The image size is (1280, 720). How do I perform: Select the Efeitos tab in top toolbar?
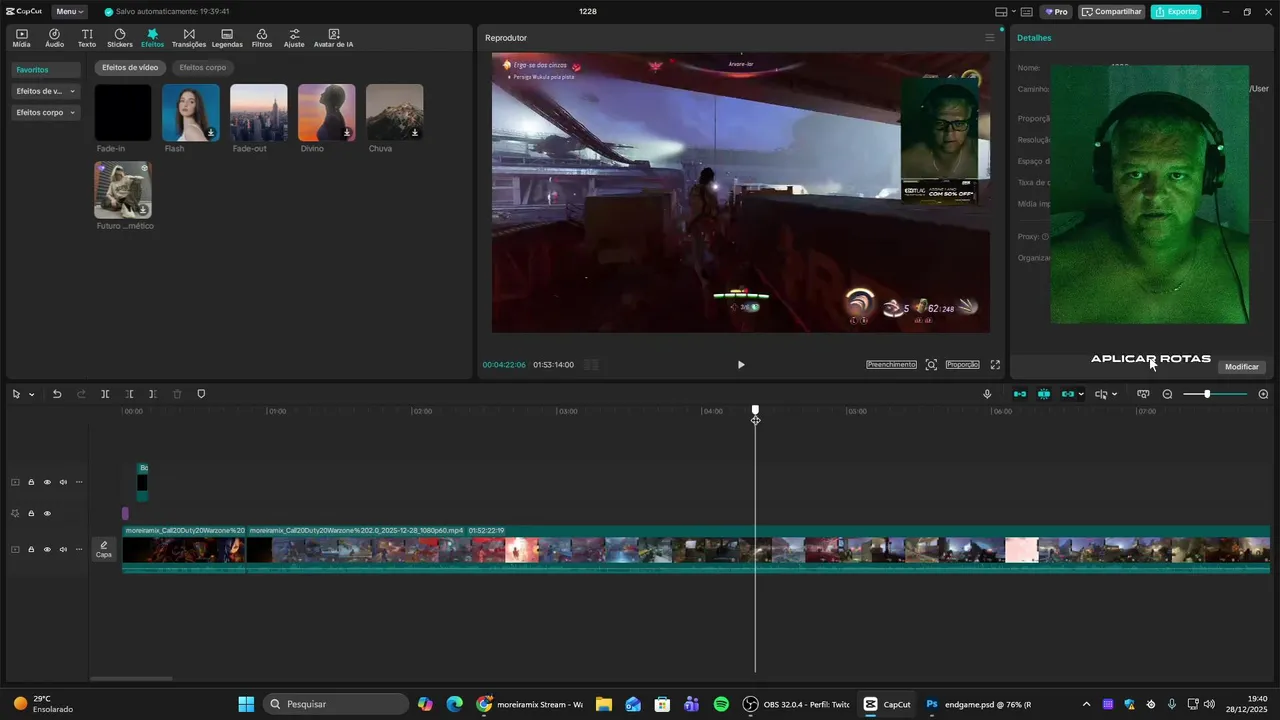coord(152,38)
